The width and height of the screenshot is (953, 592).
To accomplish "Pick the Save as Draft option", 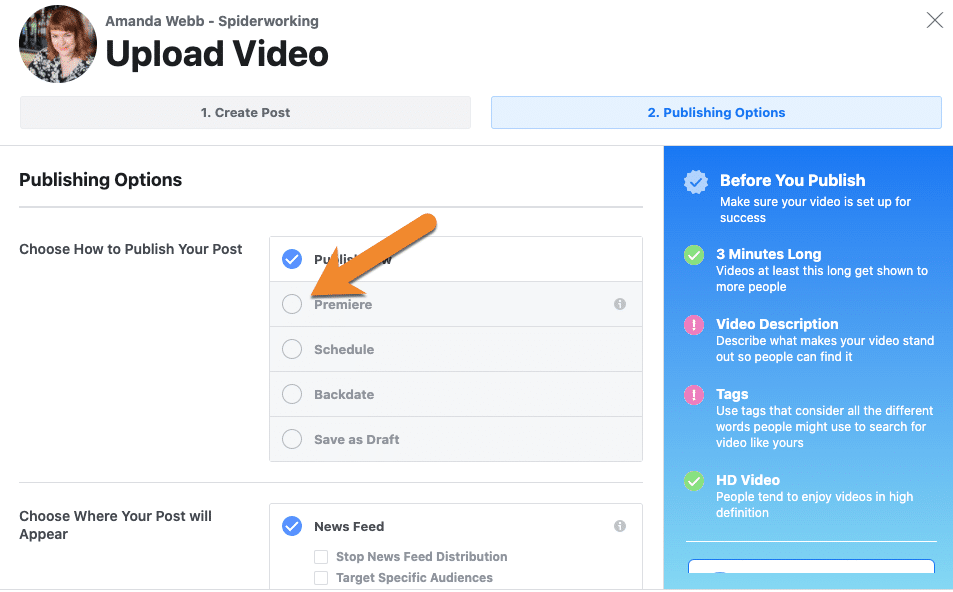I will [x=292, y=439].
